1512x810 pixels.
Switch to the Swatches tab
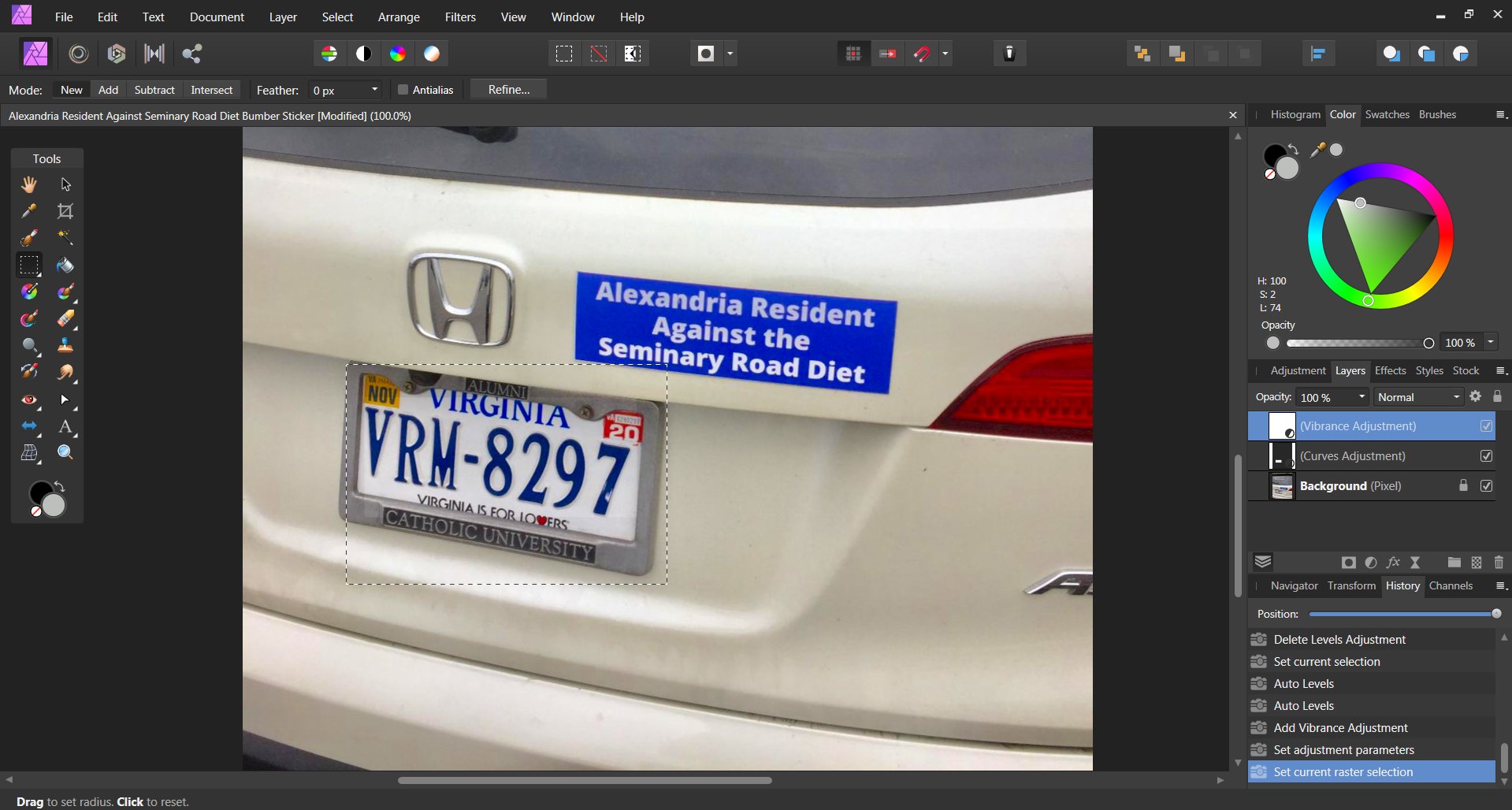click(x=1387, y=114)
